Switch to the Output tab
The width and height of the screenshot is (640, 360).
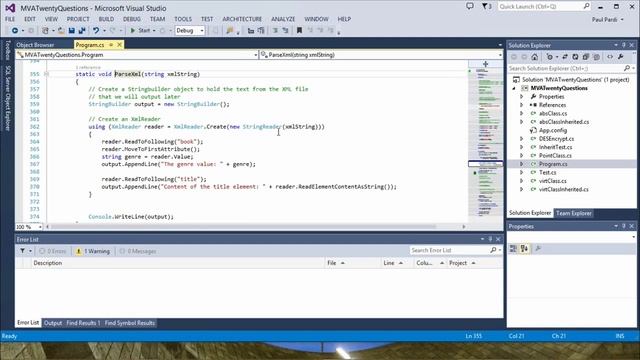(53, 323)
